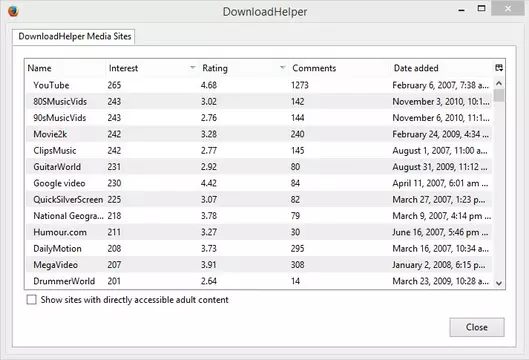Viewport: 529px width, 360px height.
Task: Select the National Geogra... row
Action: (259, 216)
